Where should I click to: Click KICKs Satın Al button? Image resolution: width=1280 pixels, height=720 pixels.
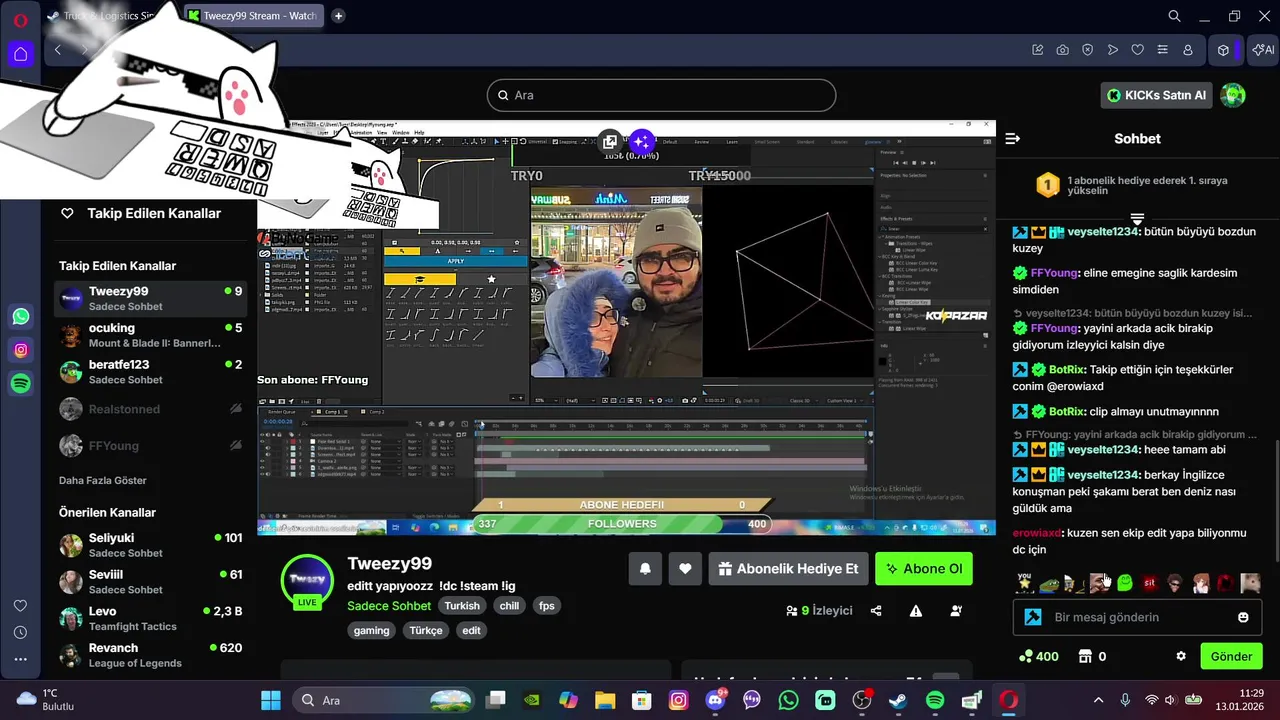[1158, 95]
